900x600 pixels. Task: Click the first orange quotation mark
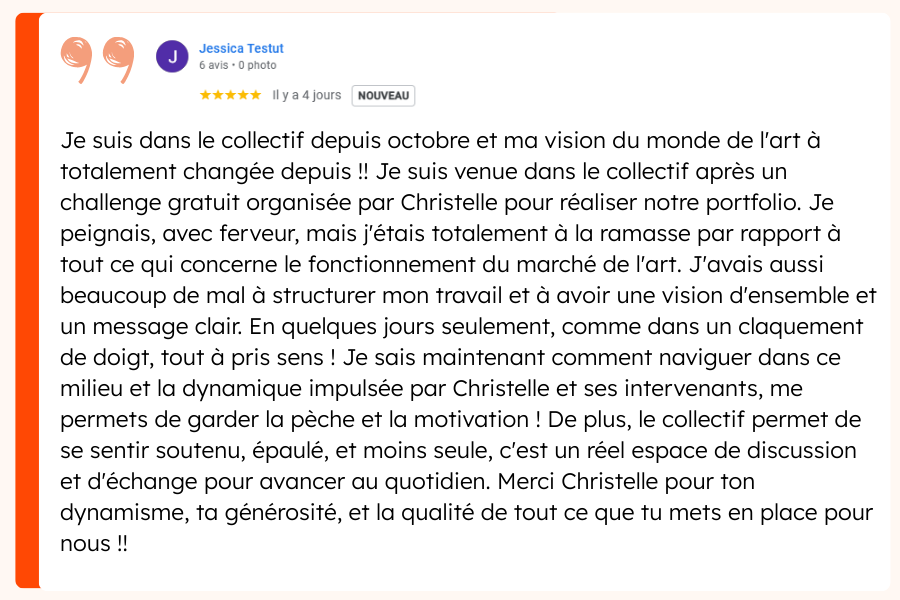[x=78, y=59]
